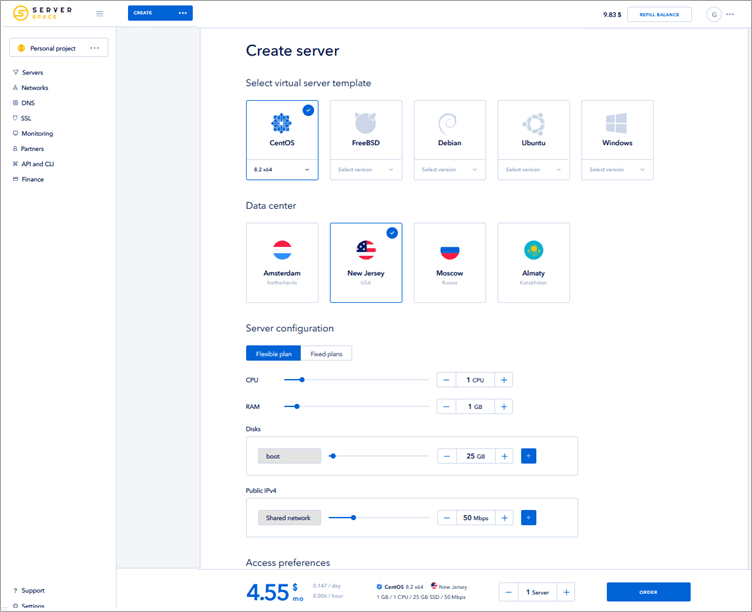Open Personal project options dots
The image size is (752, 612).
94,48
